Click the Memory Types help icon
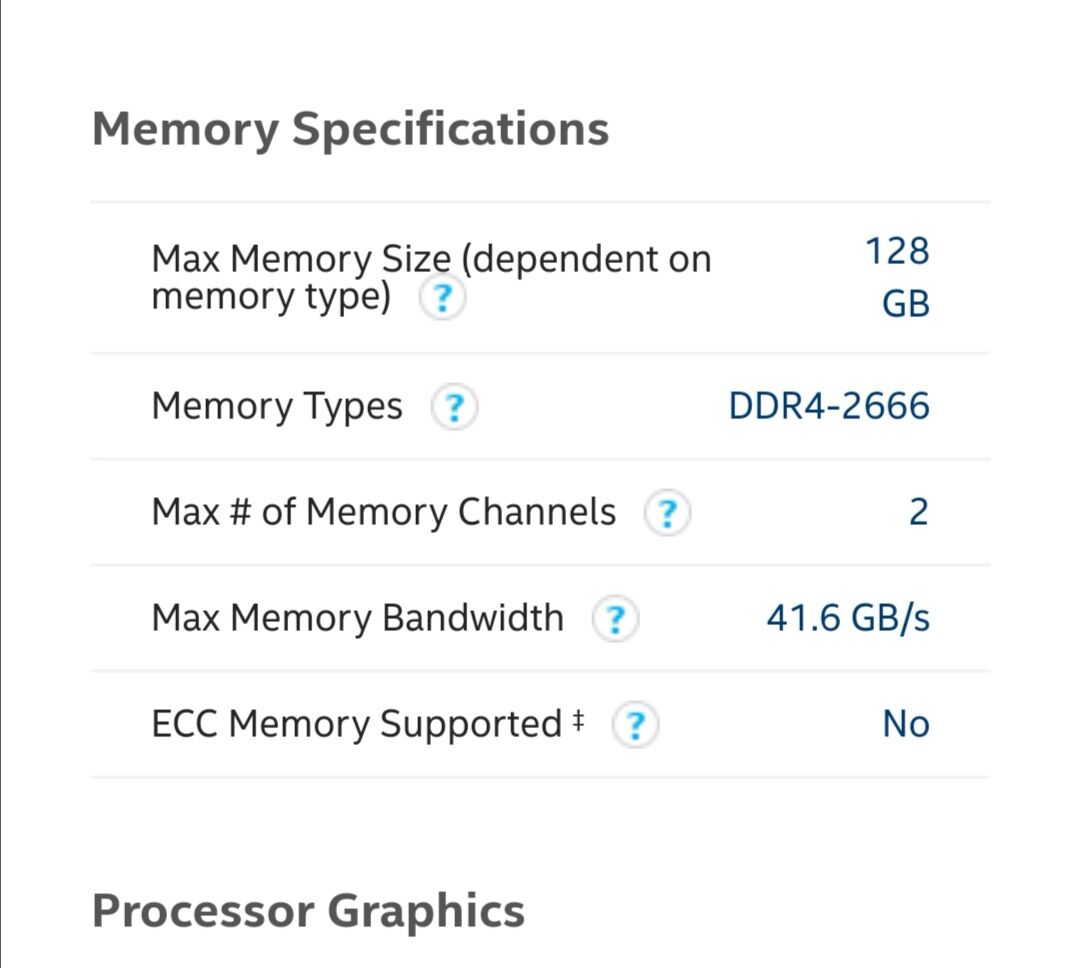The height and width of the screenshot is (968, 1080). tap(454, 406)
